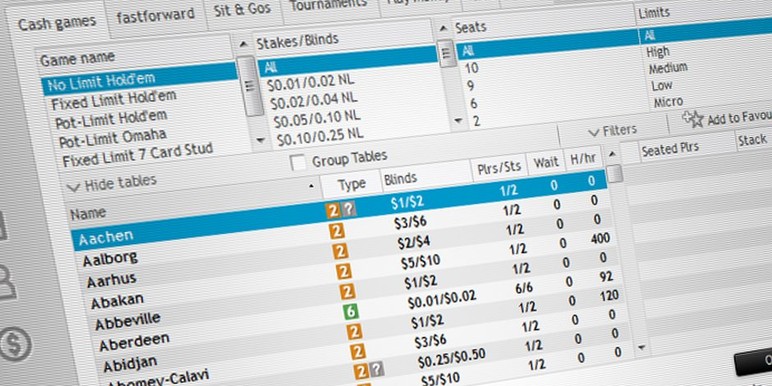
Task: Click the Game name list scrollbar thumb
Action: 252,87
